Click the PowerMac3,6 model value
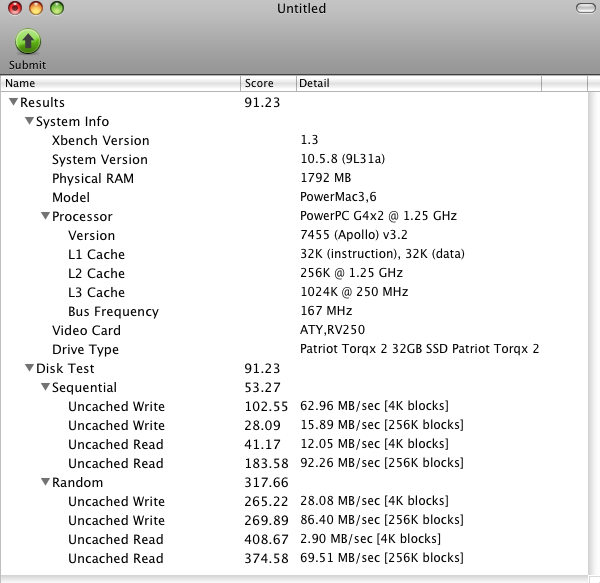 tap(338, 197)
